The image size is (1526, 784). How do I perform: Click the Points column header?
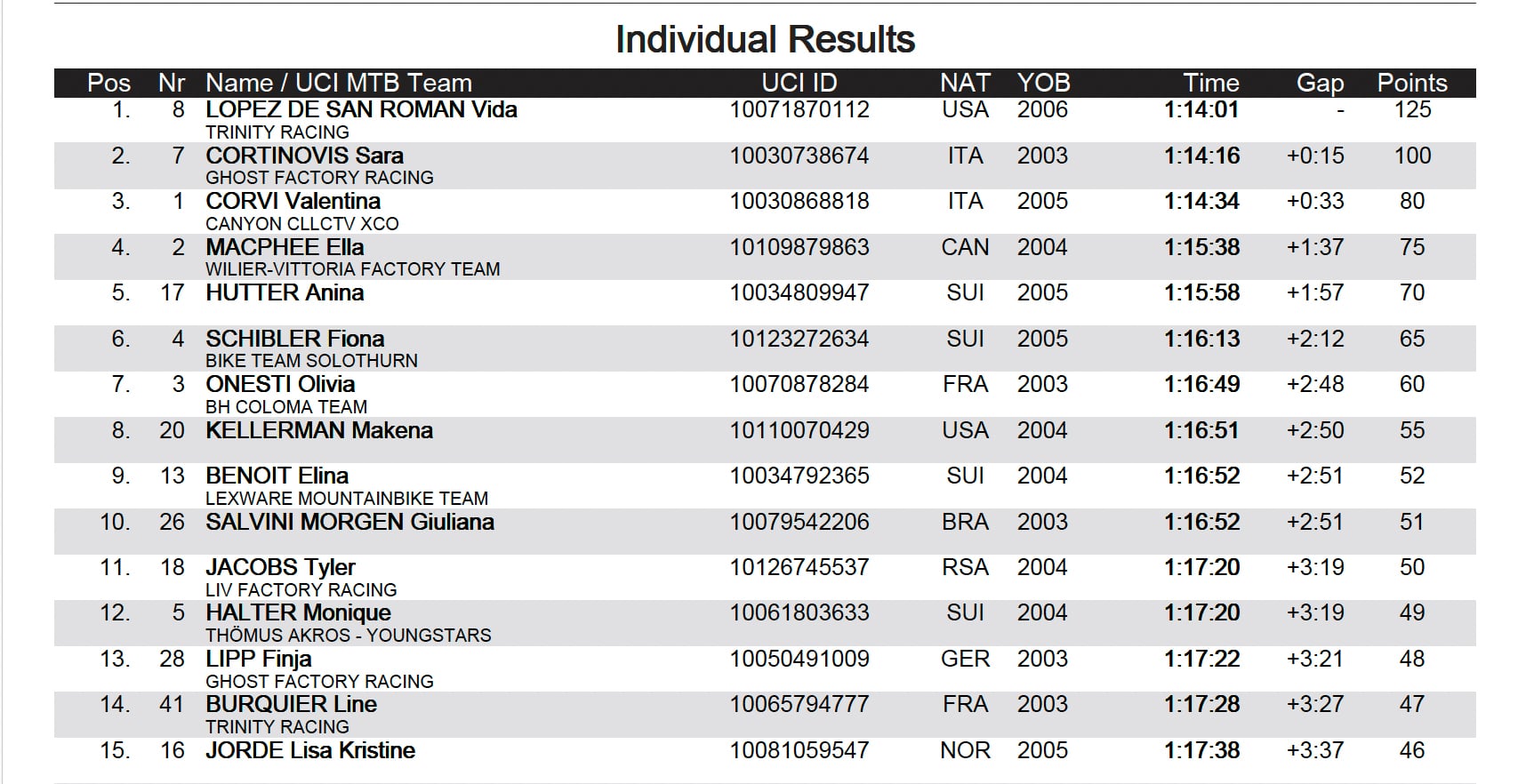point(1411,84)
